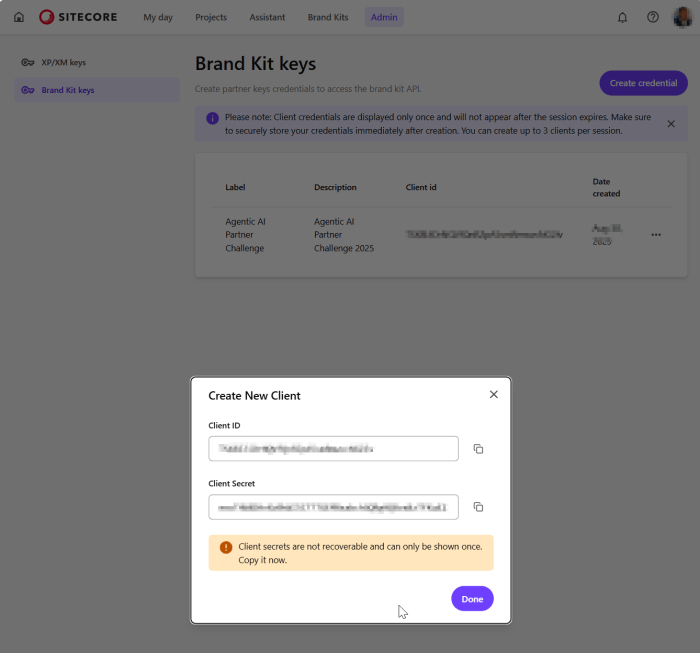
Task: Click the Create credential button
Action: (643, 83)
